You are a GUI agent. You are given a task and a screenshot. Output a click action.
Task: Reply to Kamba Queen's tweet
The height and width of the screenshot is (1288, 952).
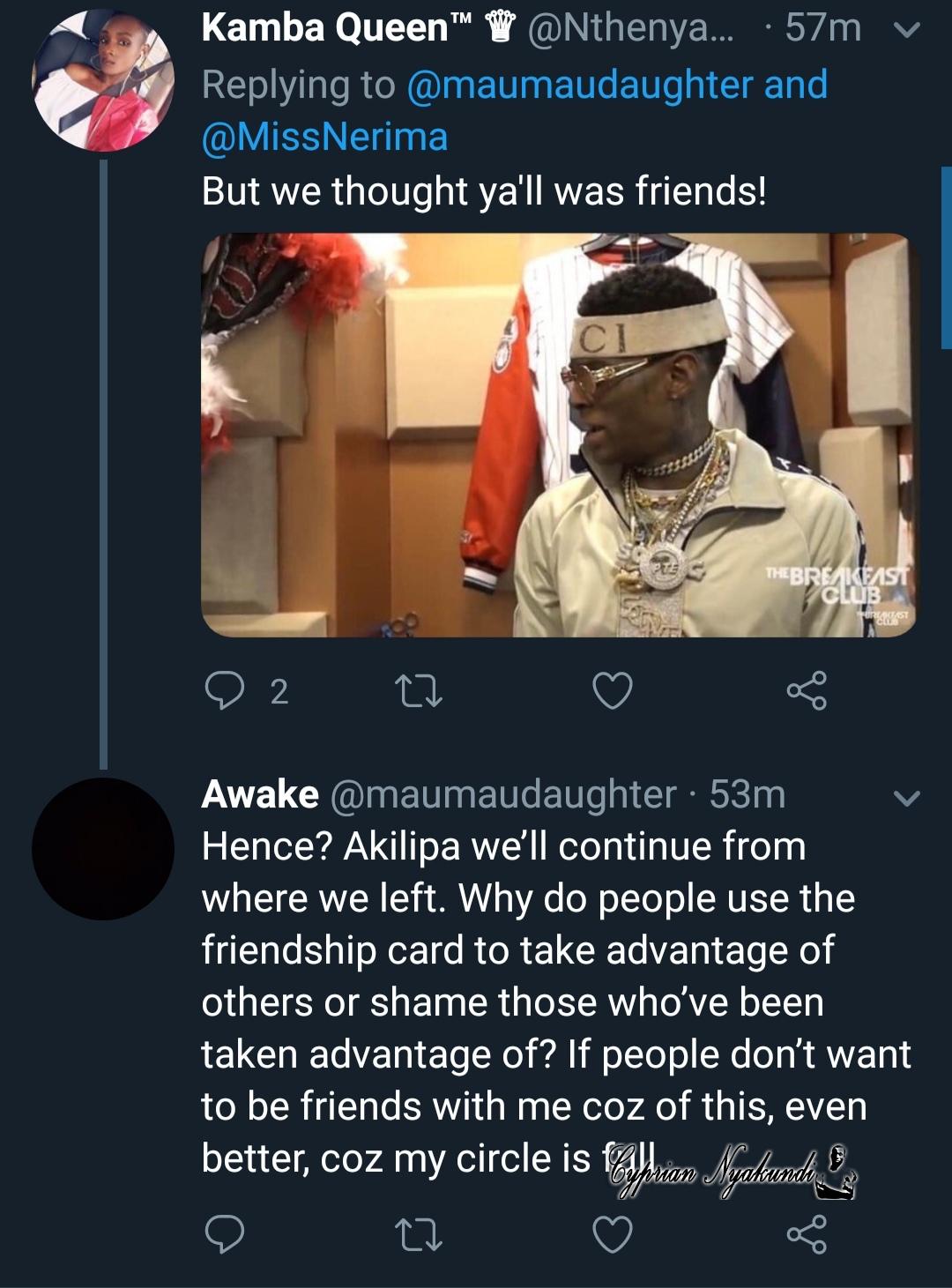pos(225,691)
